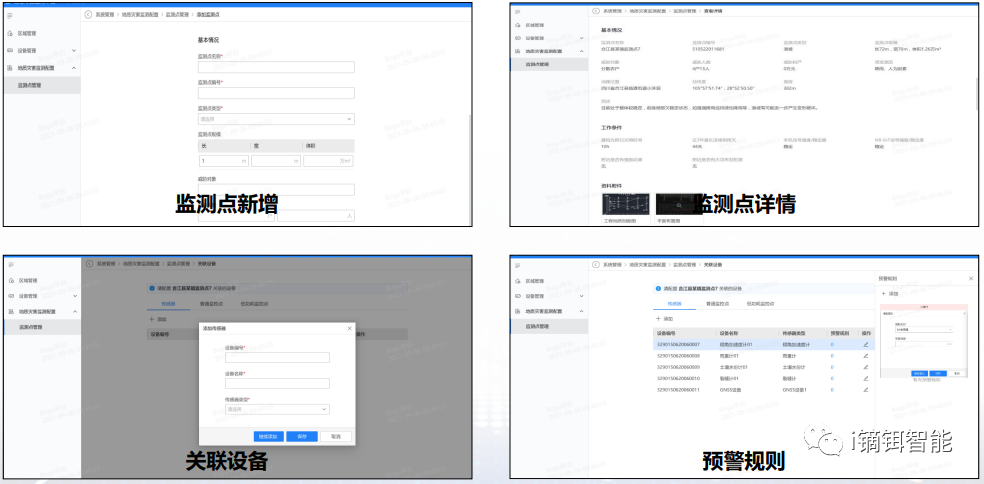This screenshot has height=484, width=984.
Task: Click the edit pencil icon for device 329015062006​0007
Action: pyautogui.click(x=866, y=344)
